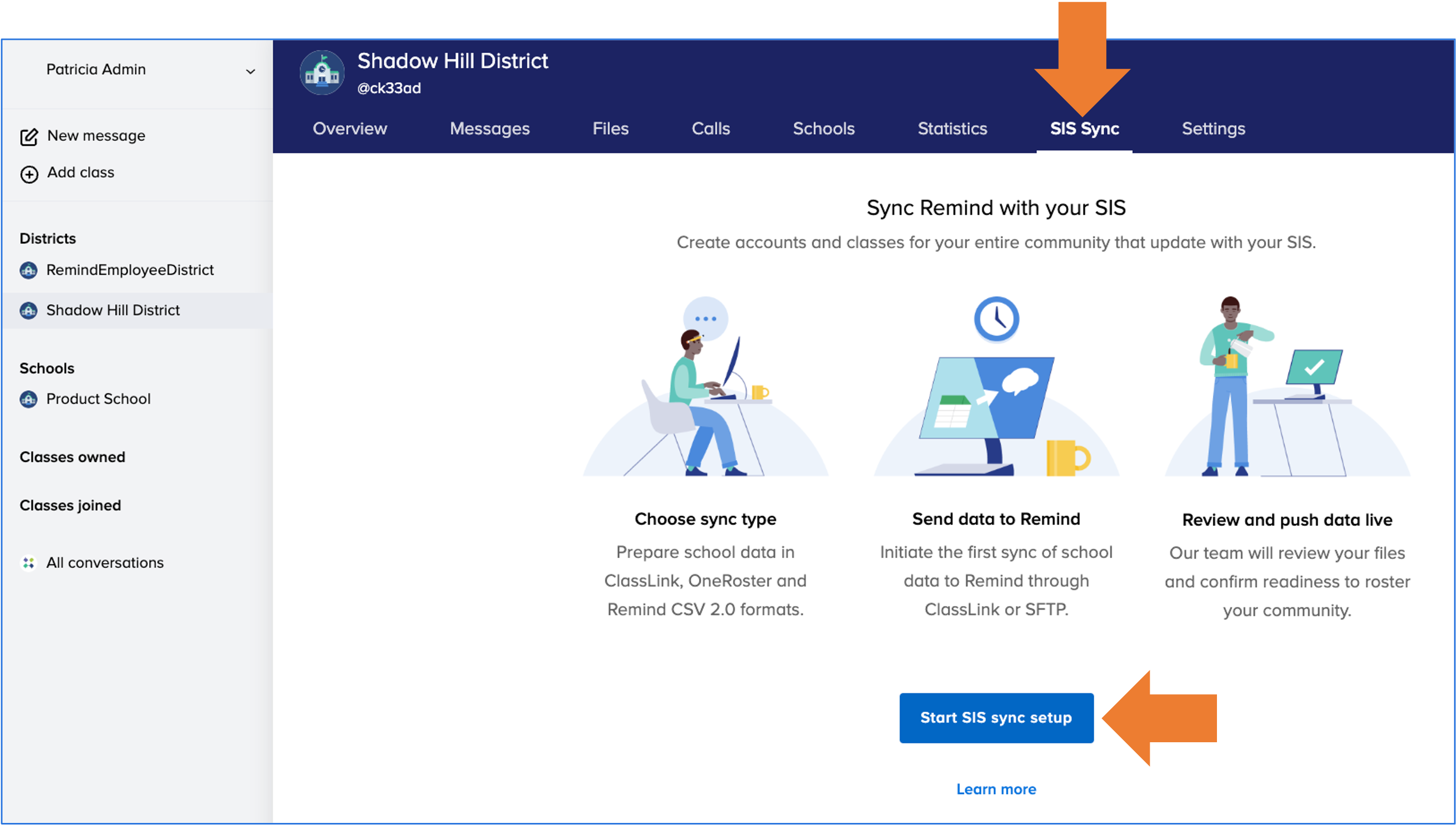Click the All conversations dots icon
The width and height of the screenshot is (1456, 825).
[x=28, y=563]
